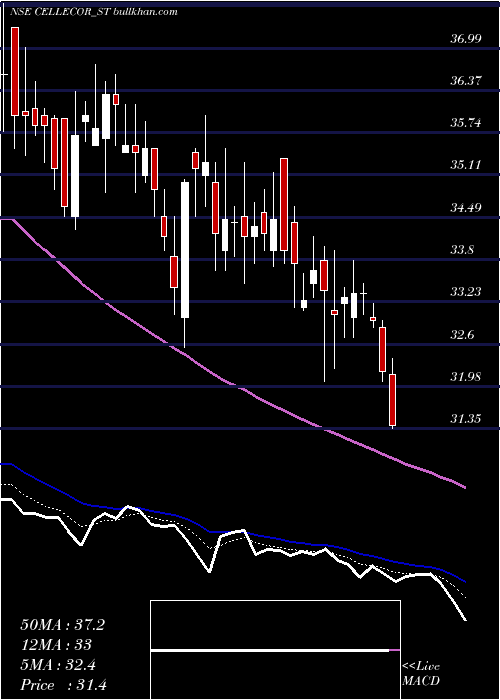Click the 34.49 price axis label
This screenshot has width=500, height=700.
(466, 207)
